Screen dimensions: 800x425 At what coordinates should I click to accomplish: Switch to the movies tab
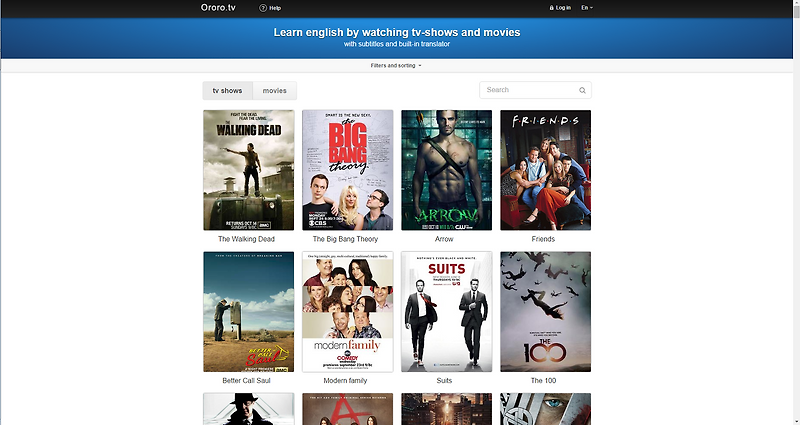click(274, 91)
